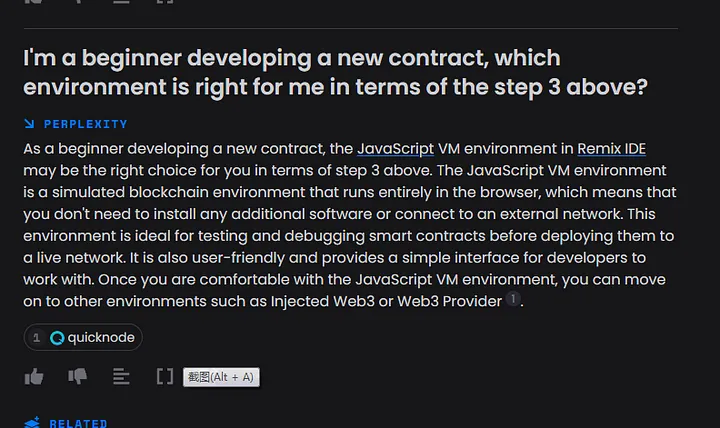Viewport: 720px width, 428px height.
Task: Click the screenshot Alt + A tooltip
Action: coord(221,377)
